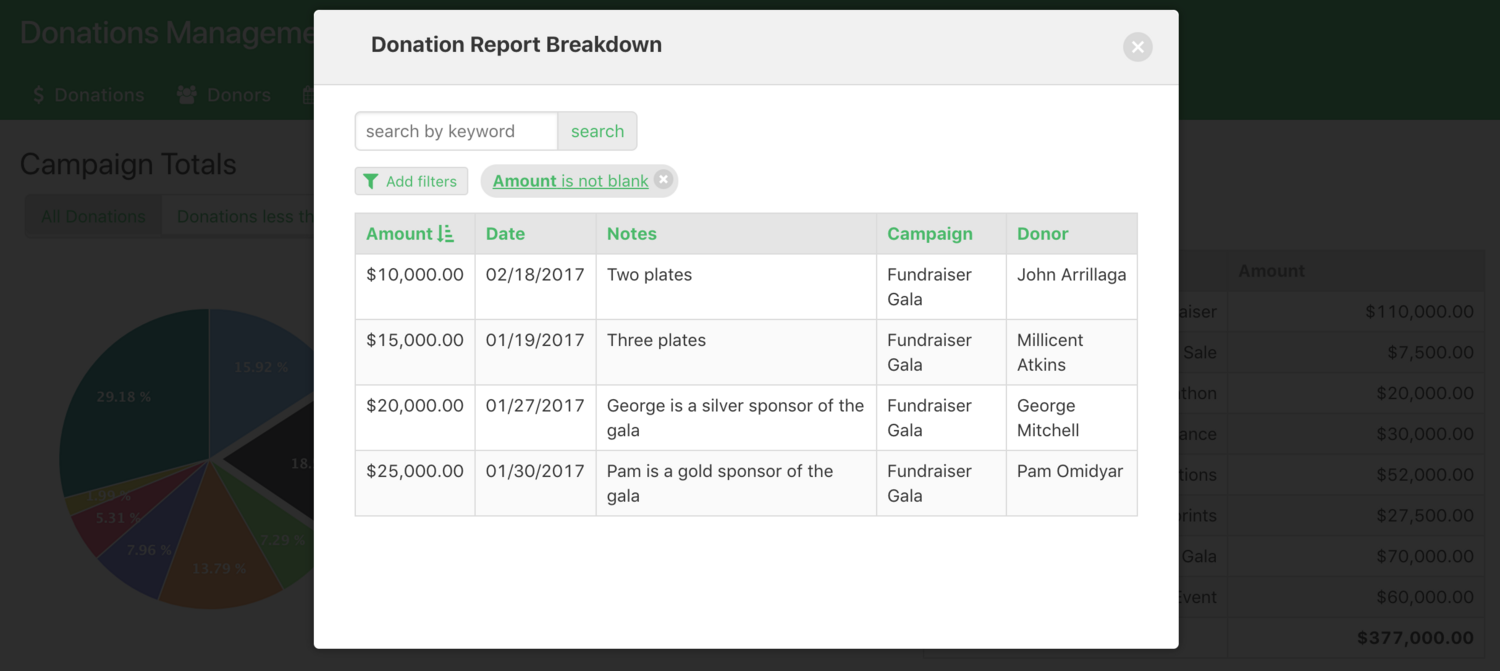The width and height of the screenshot is (1500, 671).
Task: Click the search button
Action: point(597,131)
